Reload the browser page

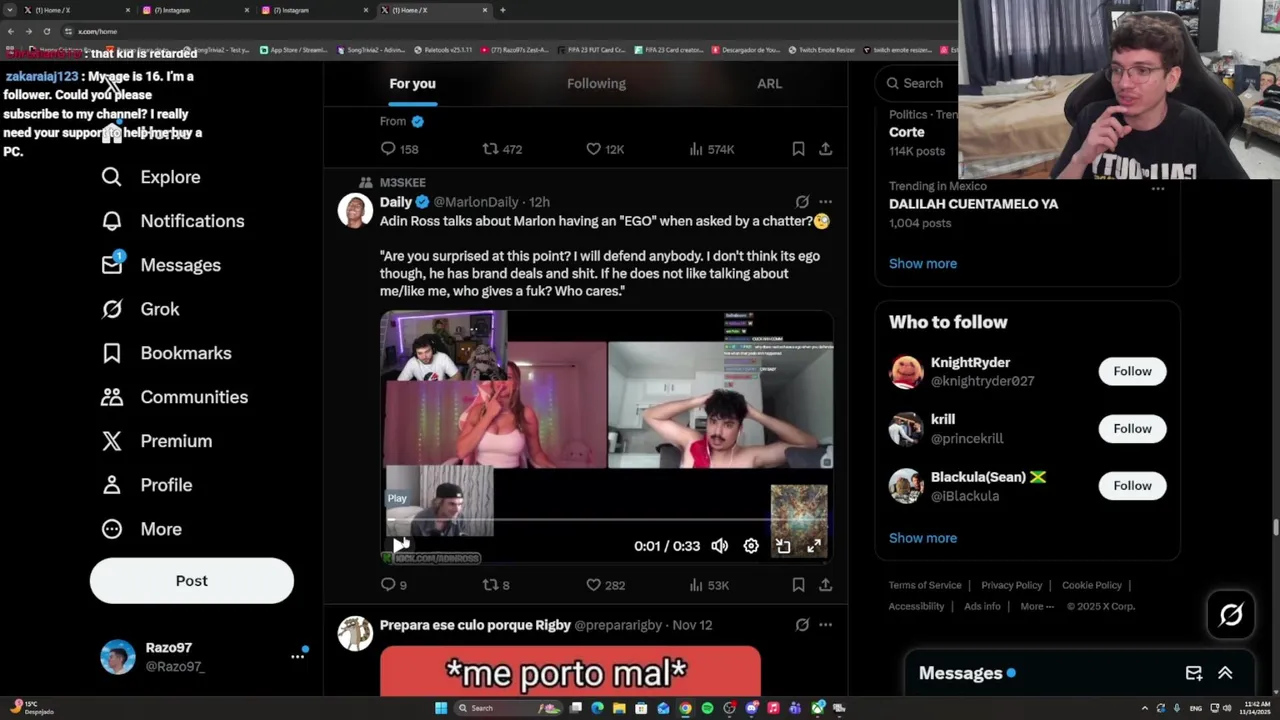click(x=46, y=31)
